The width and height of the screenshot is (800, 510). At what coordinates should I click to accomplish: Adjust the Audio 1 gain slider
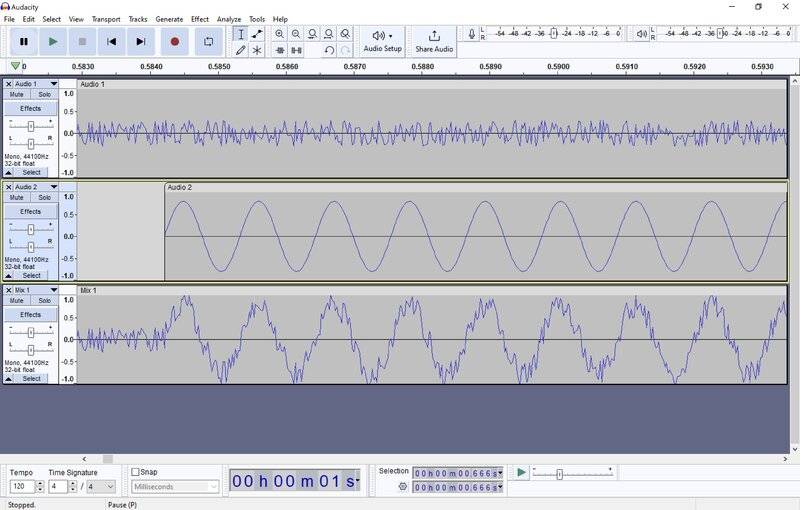pos(31,126)
